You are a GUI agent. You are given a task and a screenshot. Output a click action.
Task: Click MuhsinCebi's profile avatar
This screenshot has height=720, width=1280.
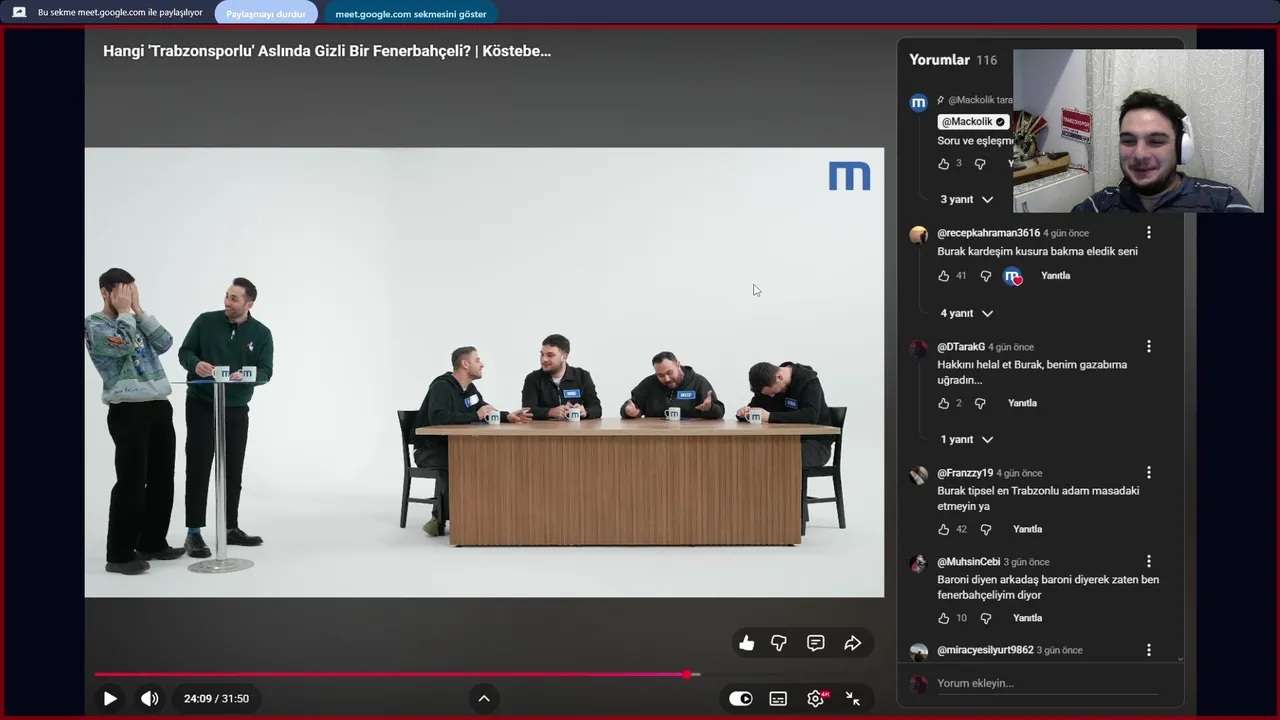point(918,564)
